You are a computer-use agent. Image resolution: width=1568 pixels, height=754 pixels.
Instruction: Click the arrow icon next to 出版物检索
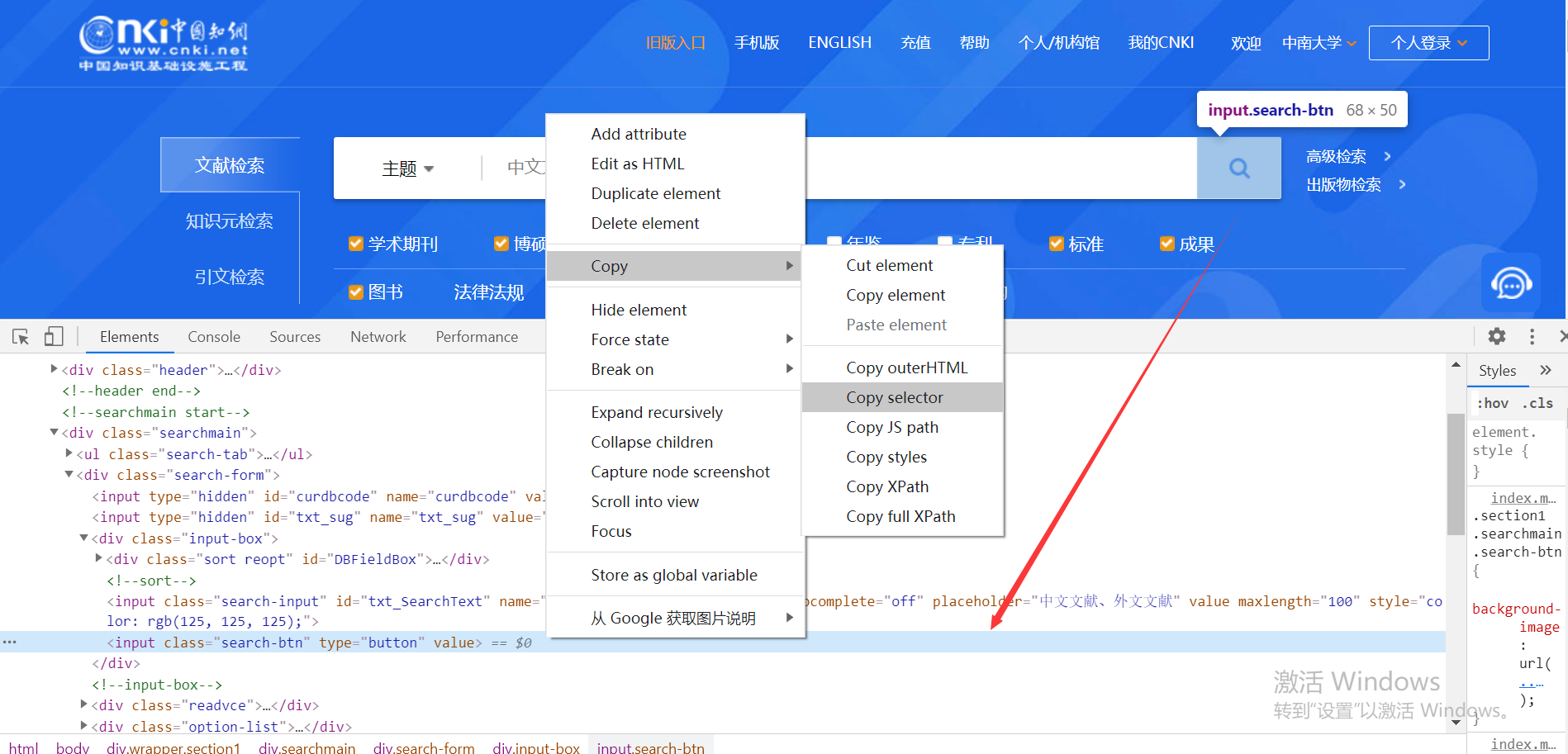pos(1403,185)
